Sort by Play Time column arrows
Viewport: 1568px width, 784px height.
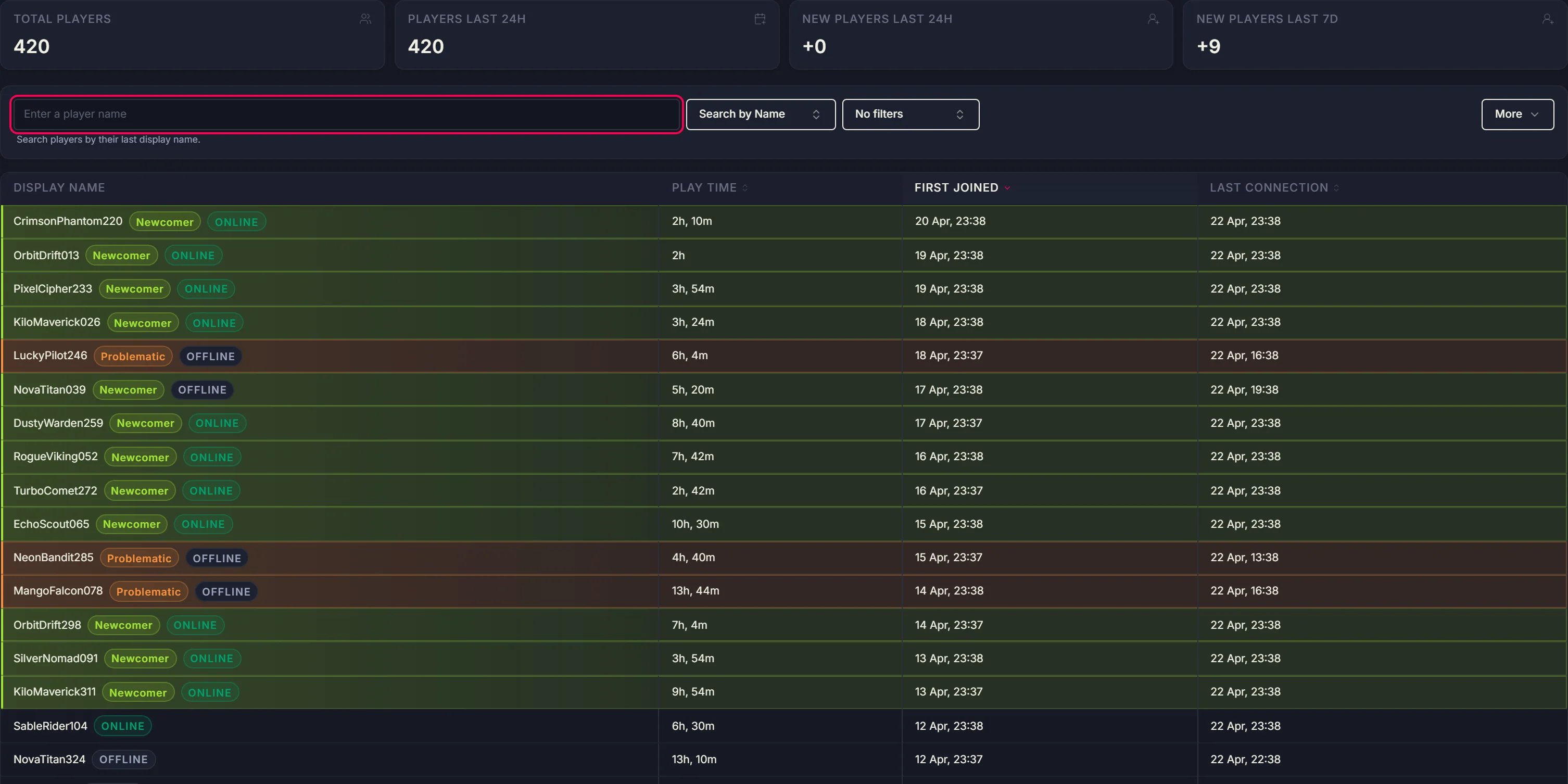pyautogui.click(x=745, y=187)
